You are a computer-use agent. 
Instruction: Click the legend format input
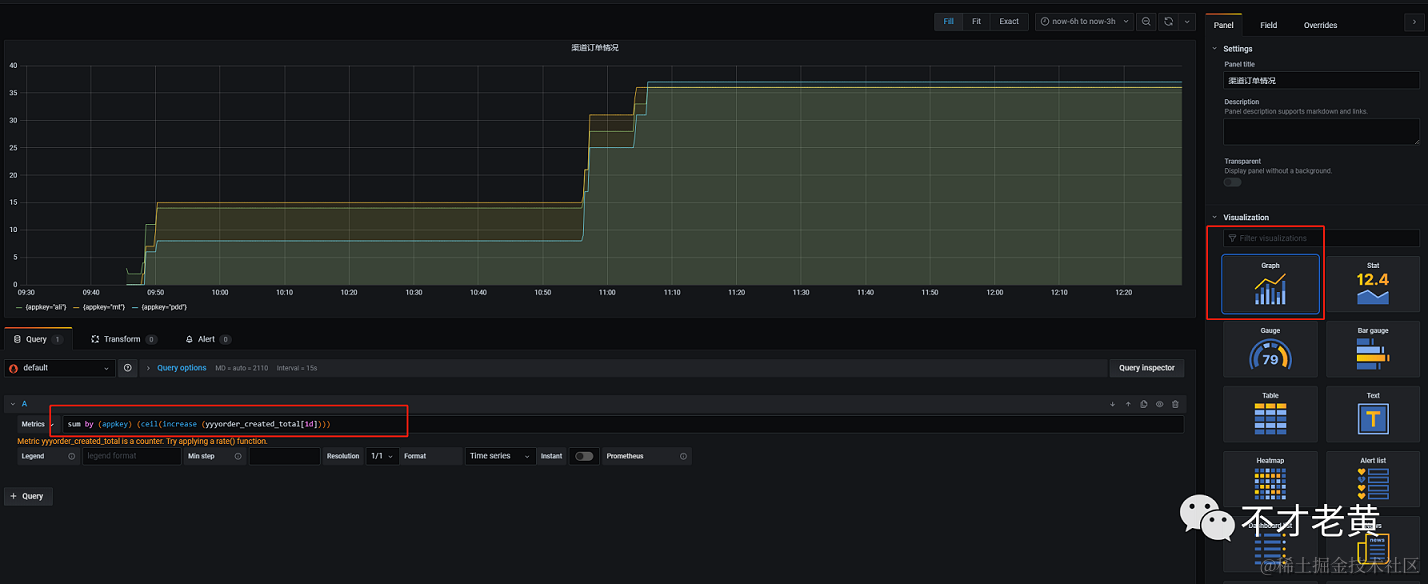131,456
